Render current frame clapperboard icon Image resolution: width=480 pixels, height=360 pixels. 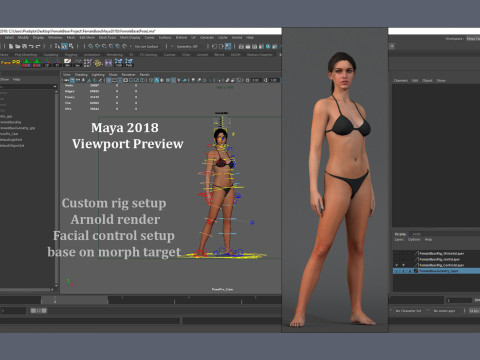tap(248, 46)
